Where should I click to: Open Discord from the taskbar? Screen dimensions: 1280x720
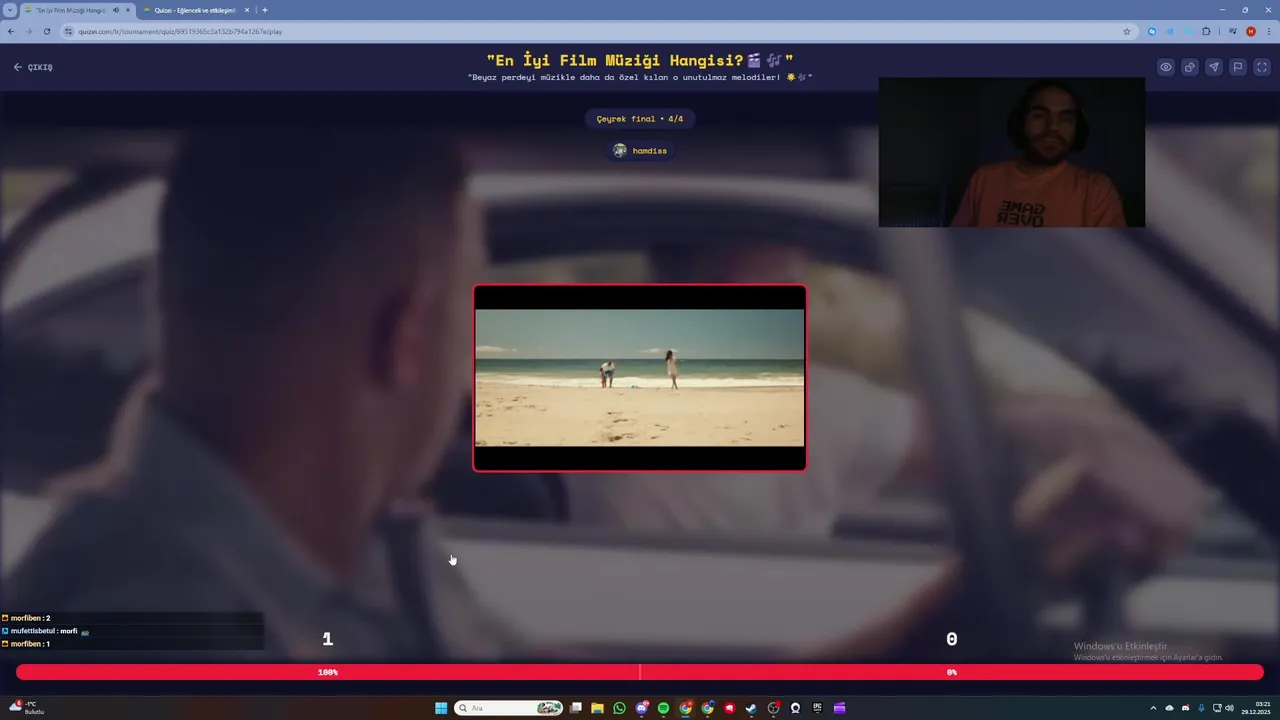[642, 708]
